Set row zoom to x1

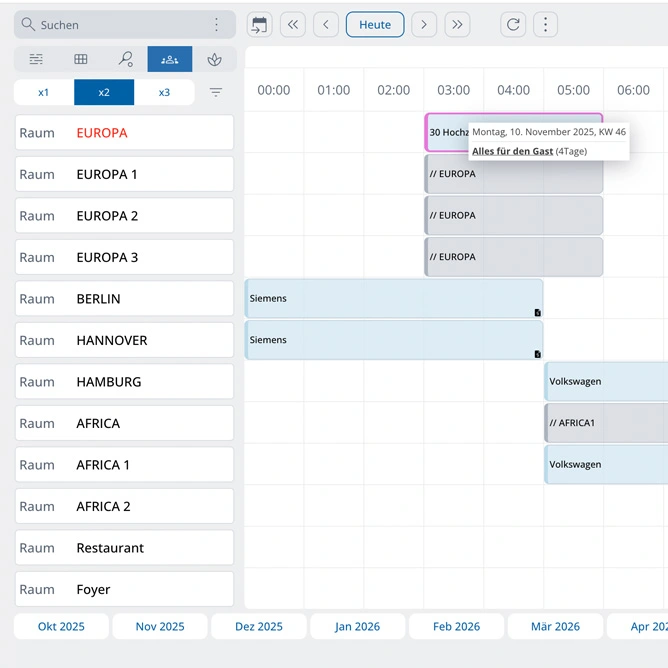pyautogui.click(x=44, y=92)
